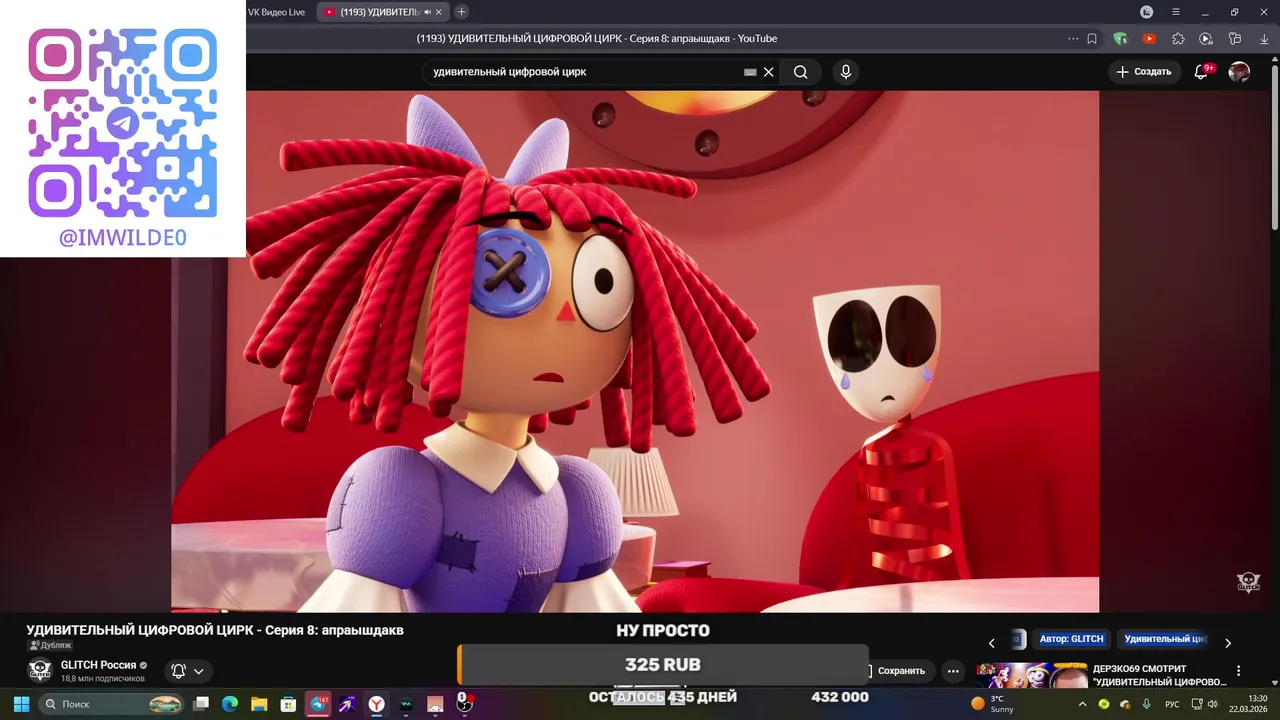Open the YouTube account avatar menu
The height and width of the screenshot is (720, 1280).
pos(1239,72)
